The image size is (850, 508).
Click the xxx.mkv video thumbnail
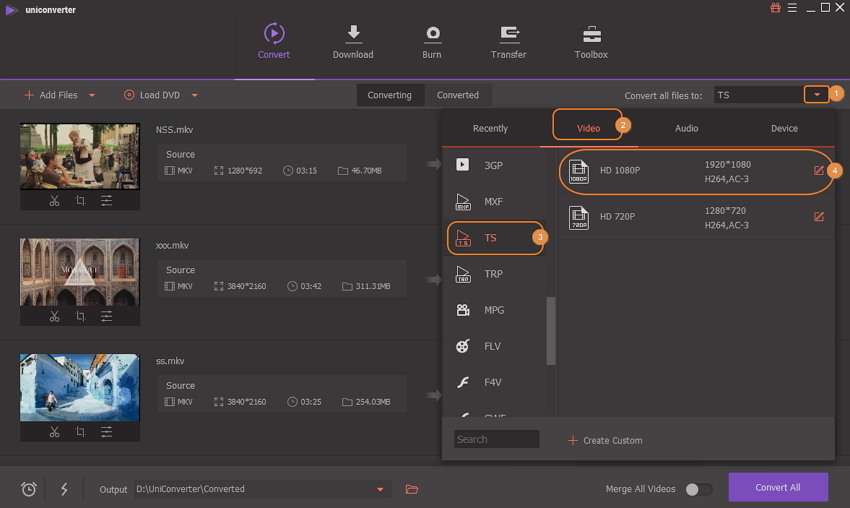click(x=80, y=272)
